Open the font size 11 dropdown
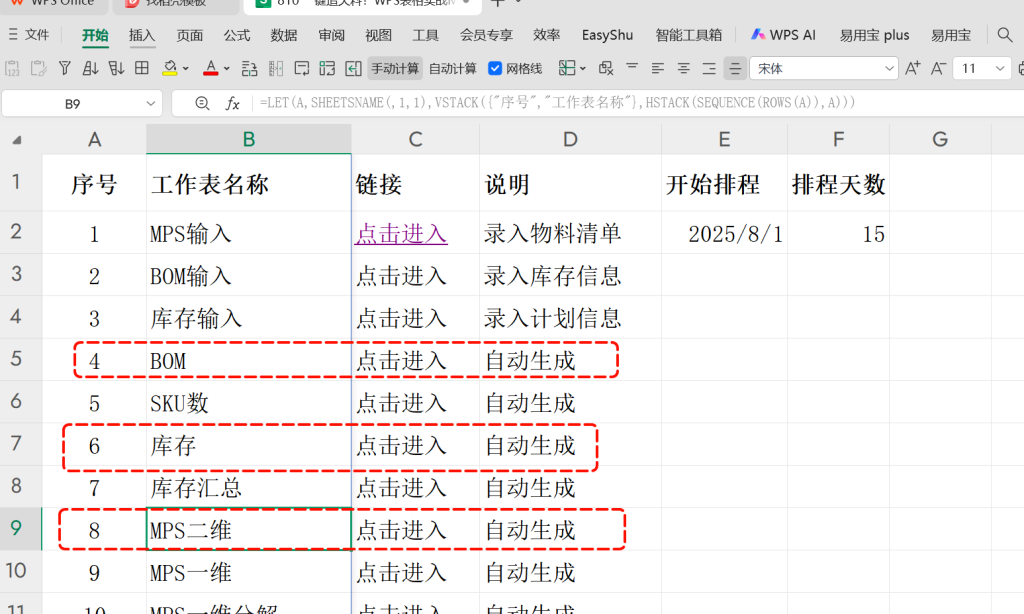Viewport: 1024px width, 614px height. (x=999, y=69)
